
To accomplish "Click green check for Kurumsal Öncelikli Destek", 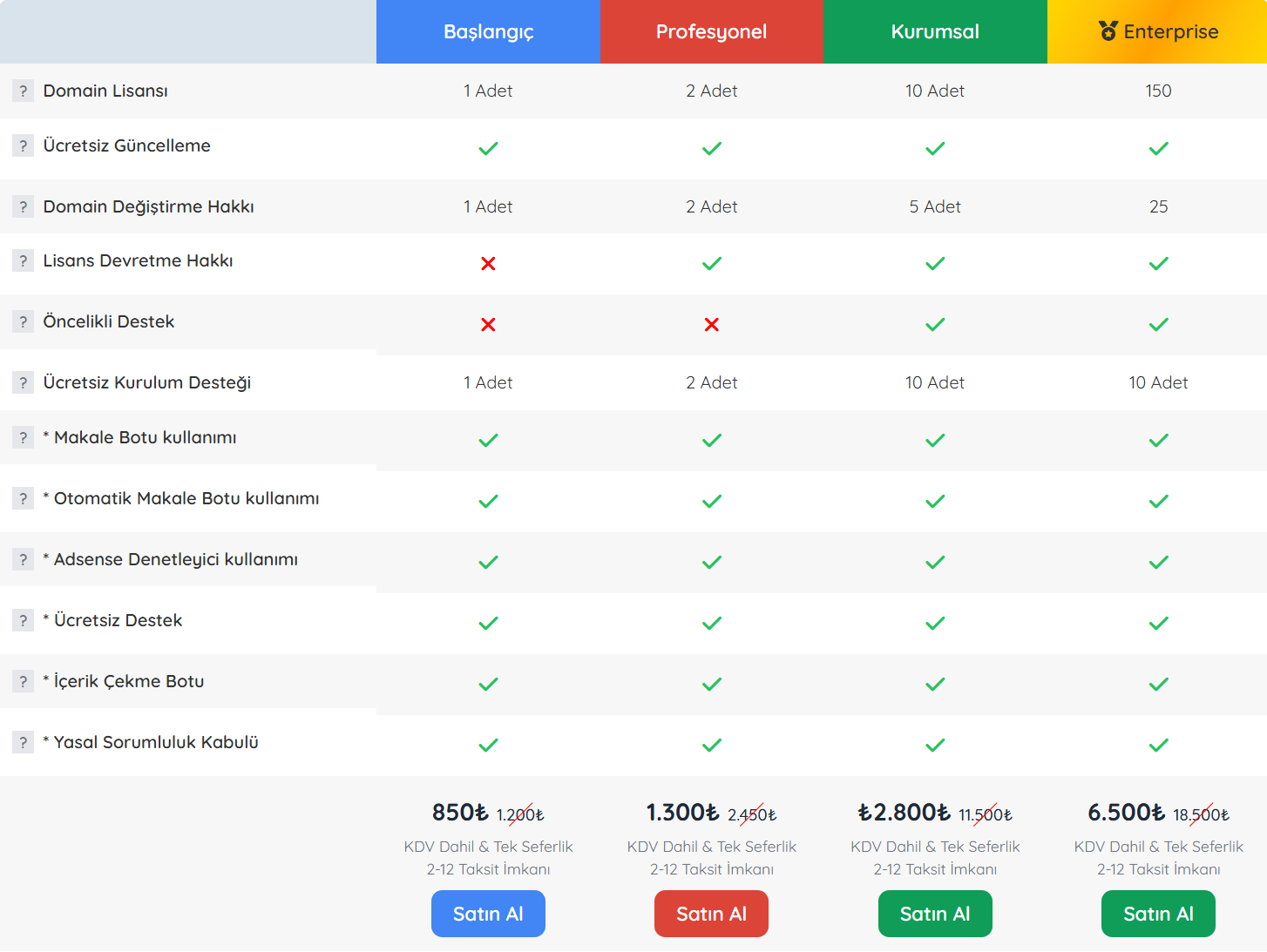I will (935, 324).
